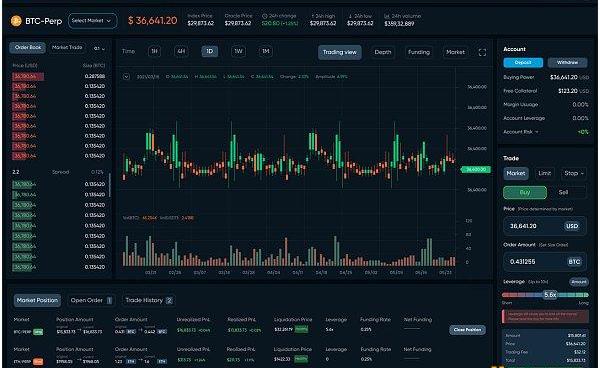Click the Order Amount input field

click(545, 262)
